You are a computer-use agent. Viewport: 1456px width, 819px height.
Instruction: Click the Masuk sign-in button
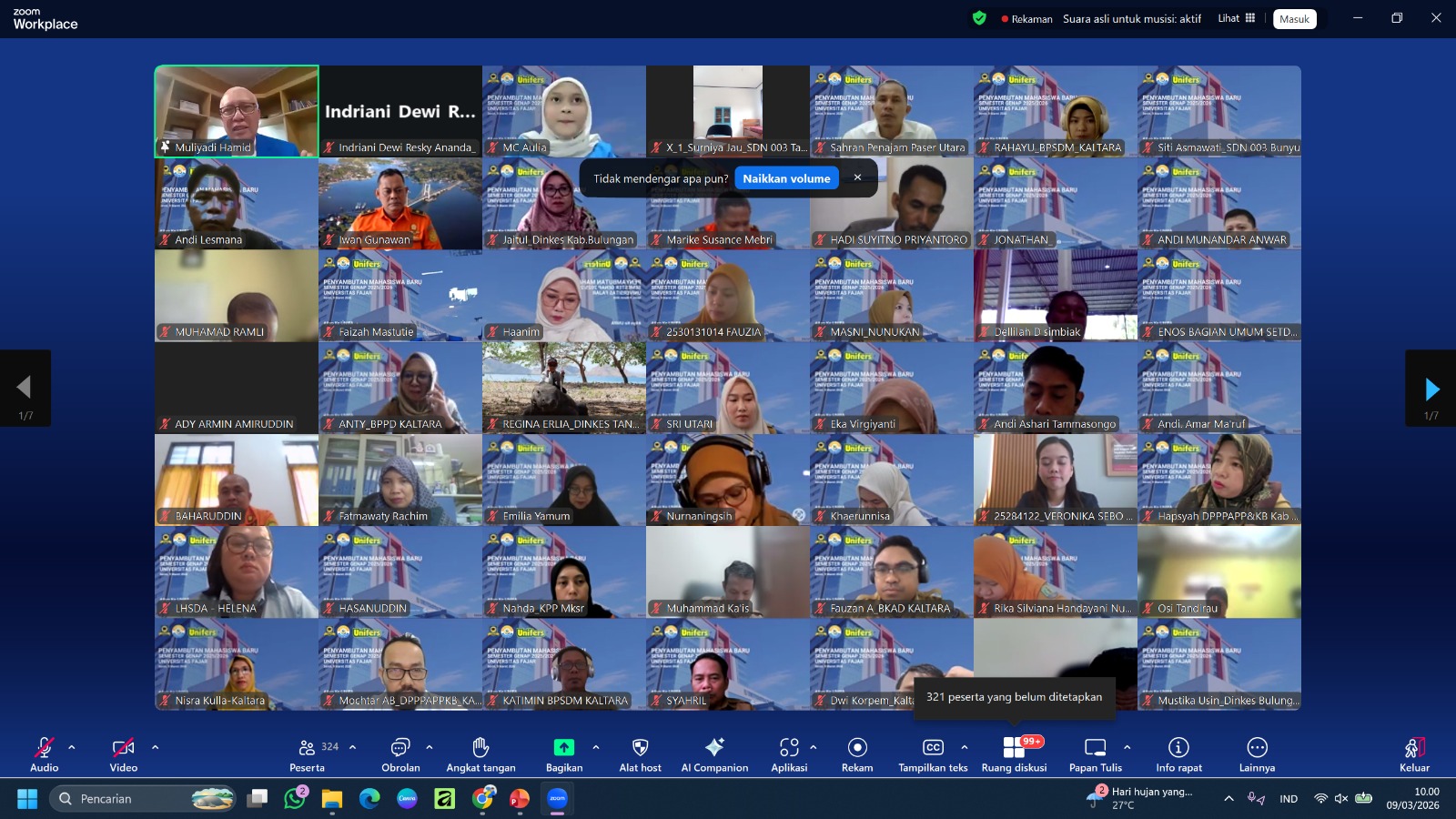(1294, 19)
